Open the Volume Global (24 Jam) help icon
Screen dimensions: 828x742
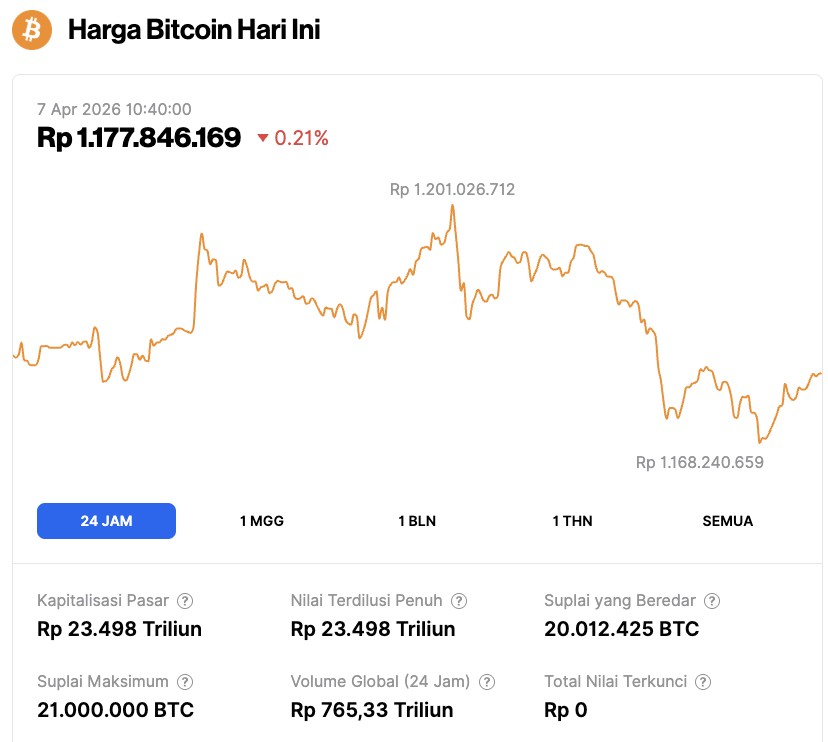[x=486, y=682]
